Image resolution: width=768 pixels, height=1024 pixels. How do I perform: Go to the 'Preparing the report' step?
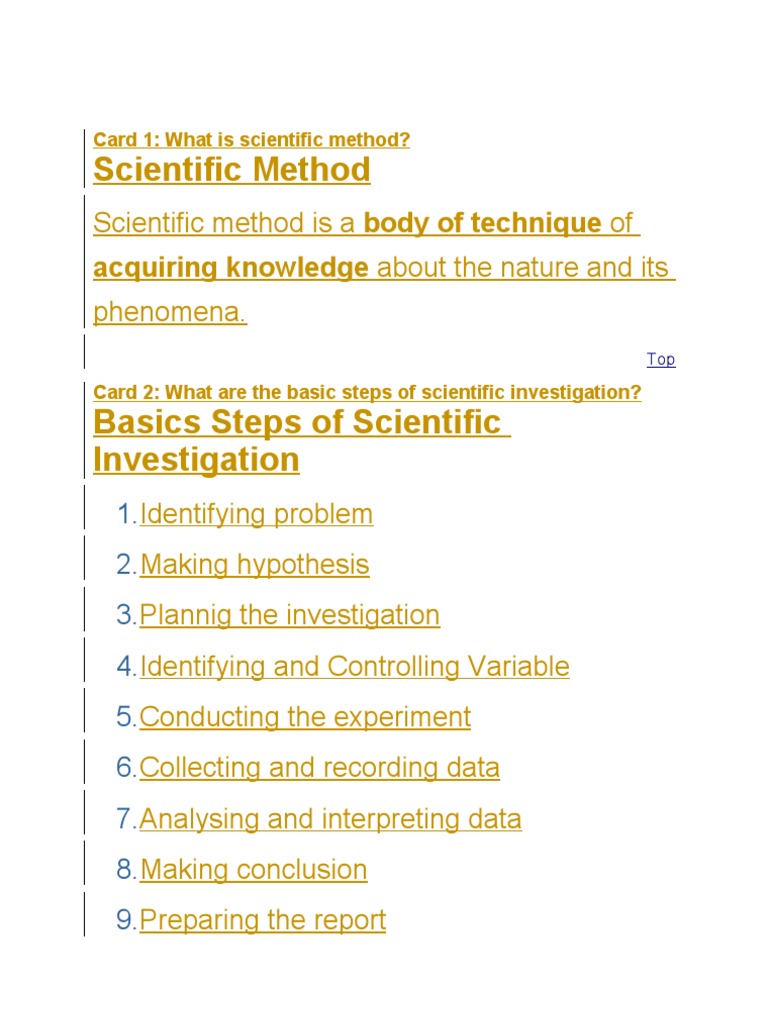pos(262,920)
